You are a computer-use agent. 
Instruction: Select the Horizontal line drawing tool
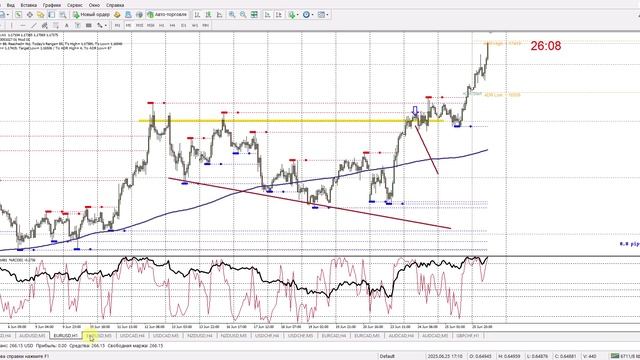click(x=22, y=25)
